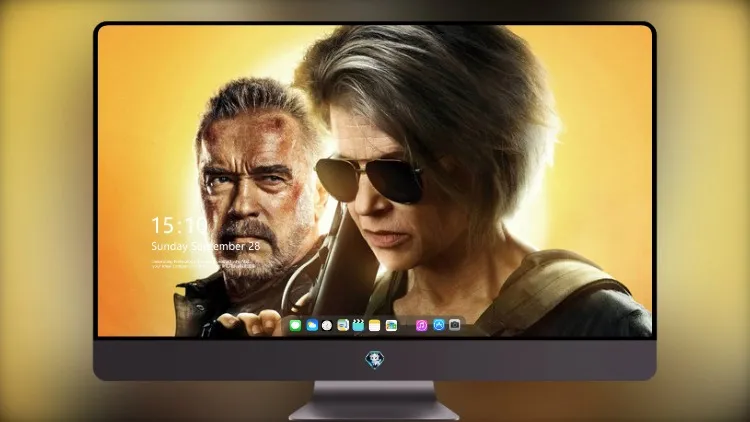
Task: Open the blue App Store icon
Action: click(x=439, y=325)
